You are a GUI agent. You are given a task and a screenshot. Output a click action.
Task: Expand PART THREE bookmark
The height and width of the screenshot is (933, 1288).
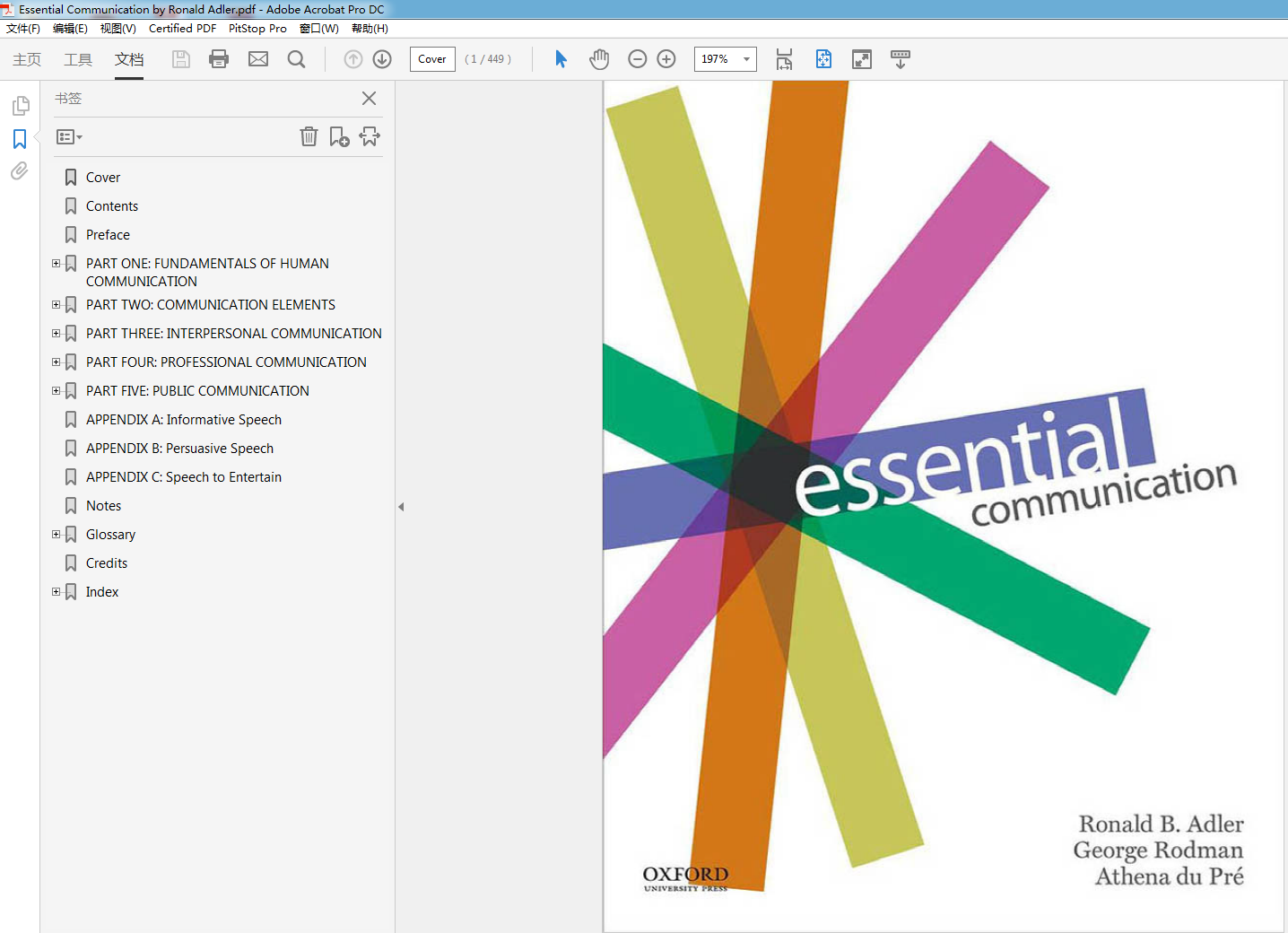tap(56, 334)
